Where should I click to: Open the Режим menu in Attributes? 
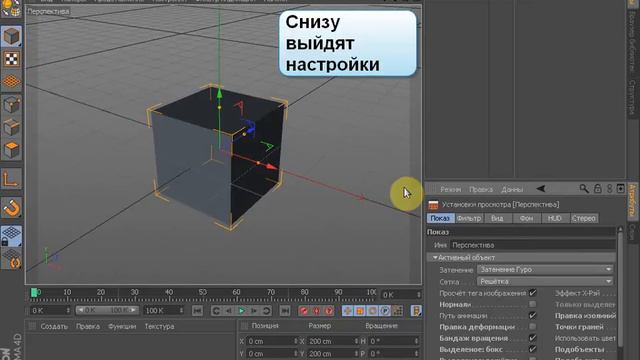point(451,189)
